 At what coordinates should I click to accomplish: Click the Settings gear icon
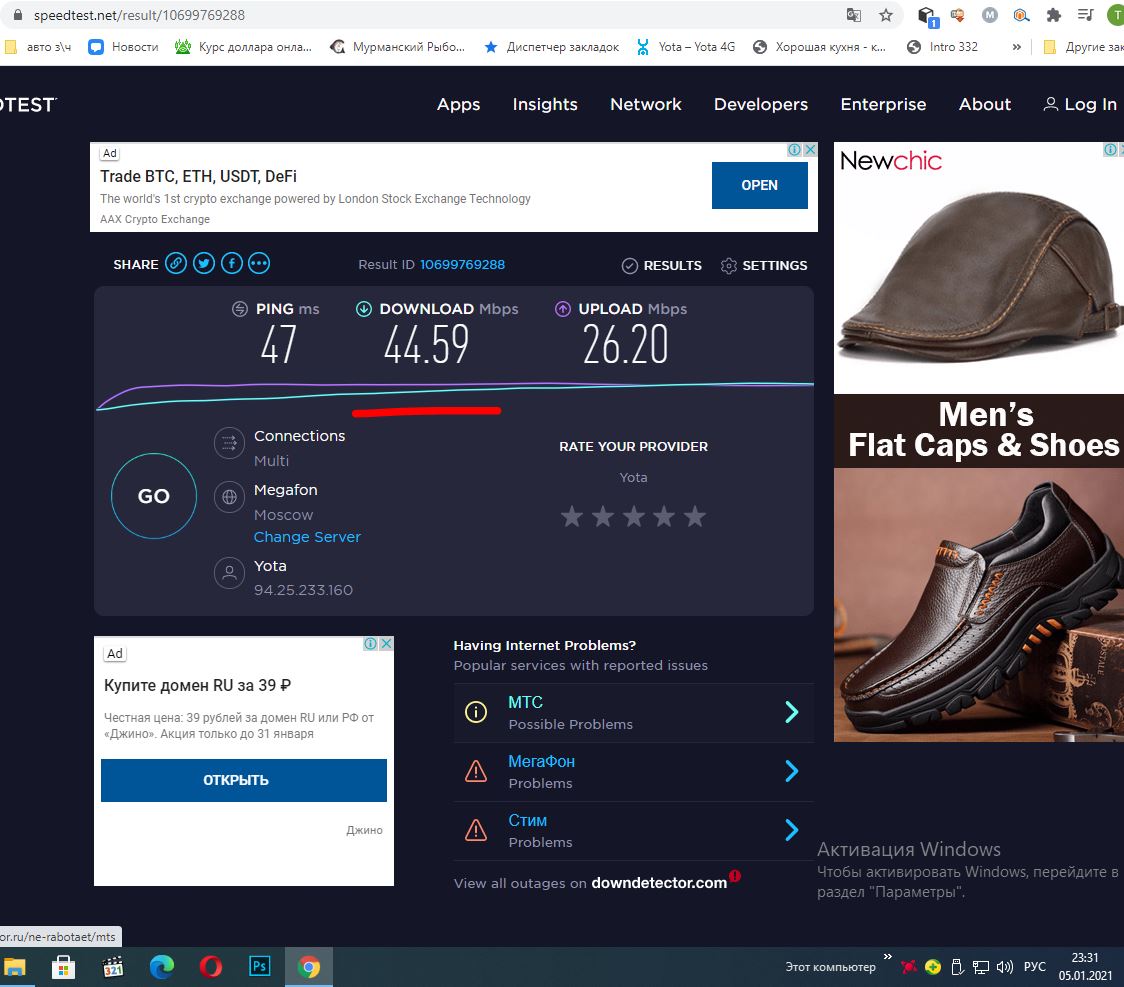tap(728, 266)
